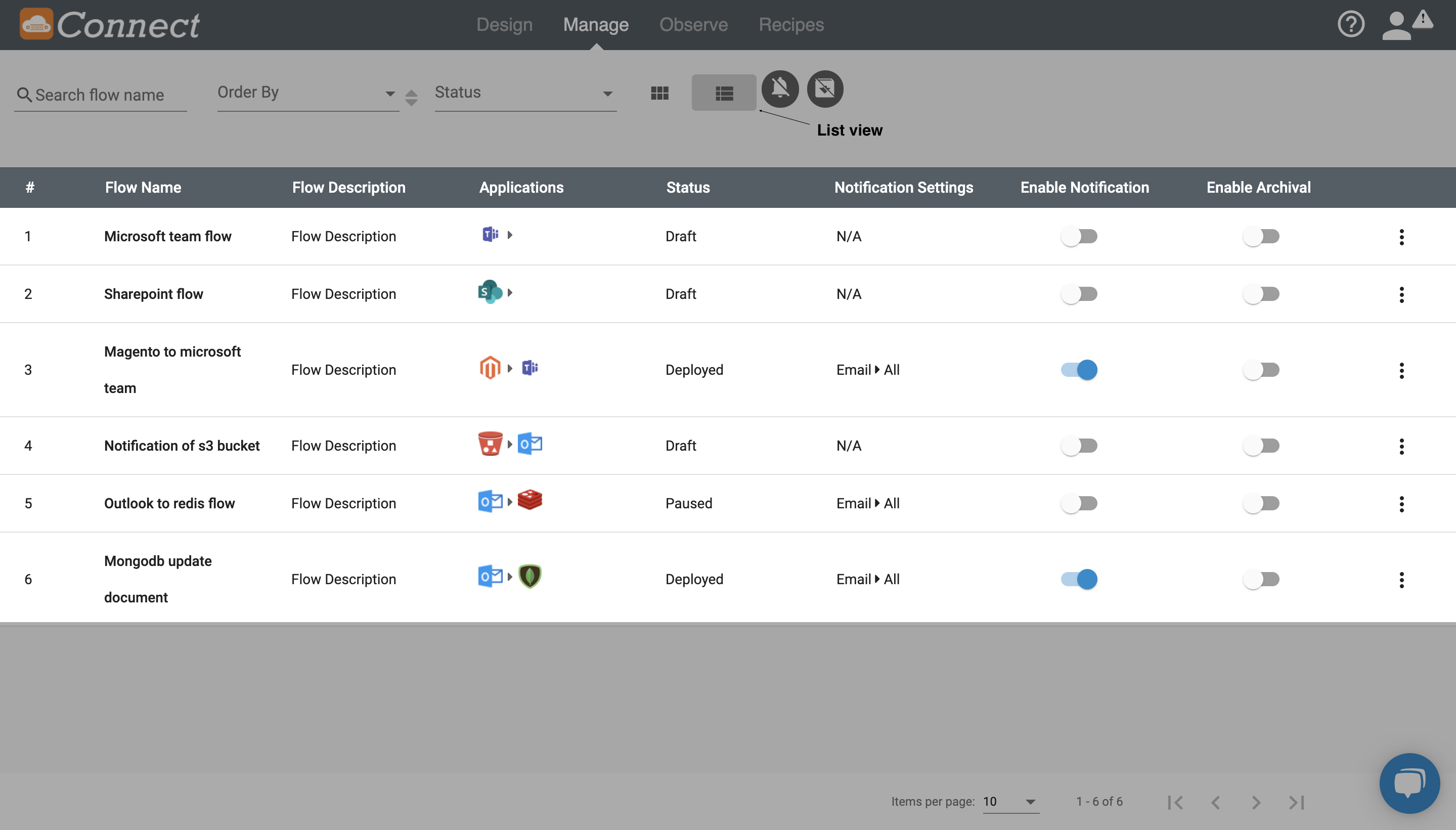Toggle Enable Archival for Microsoft team flow
The image size is (1456, 830).
point(1261,236)
